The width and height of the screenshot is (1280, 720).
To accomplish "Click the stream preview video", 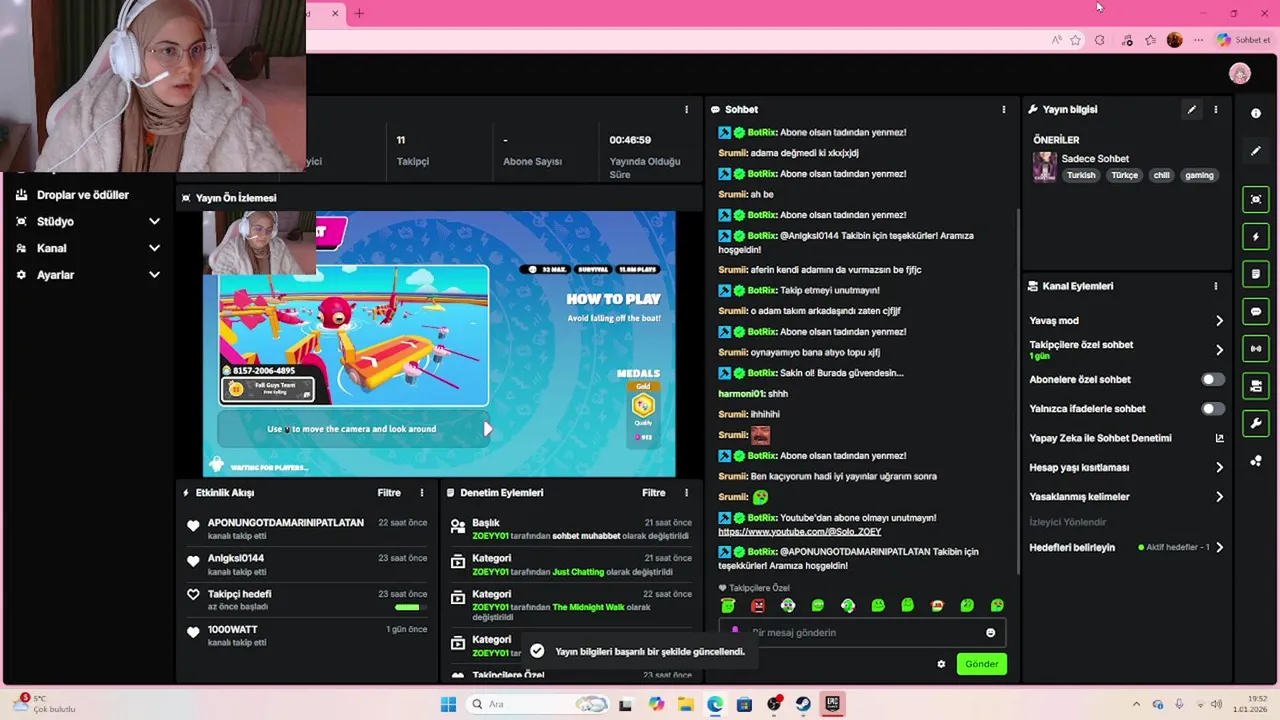I will coord(439,343).
